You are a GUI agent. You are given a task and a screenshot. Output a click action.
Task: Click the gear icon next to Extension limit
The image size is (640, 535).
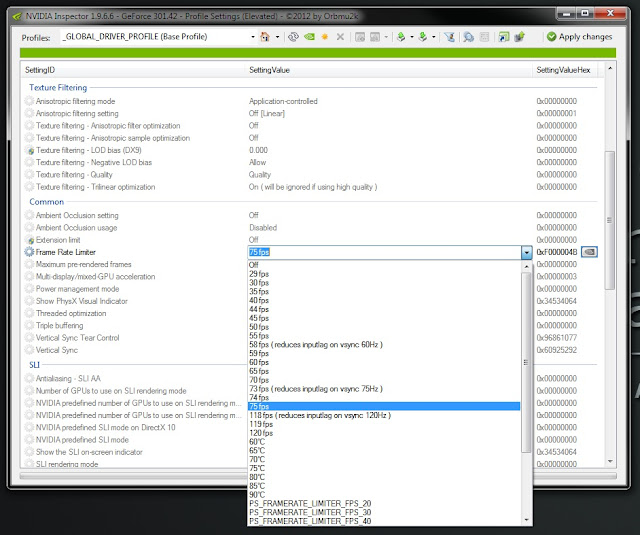pyautogui.click(x=30, y=240)
